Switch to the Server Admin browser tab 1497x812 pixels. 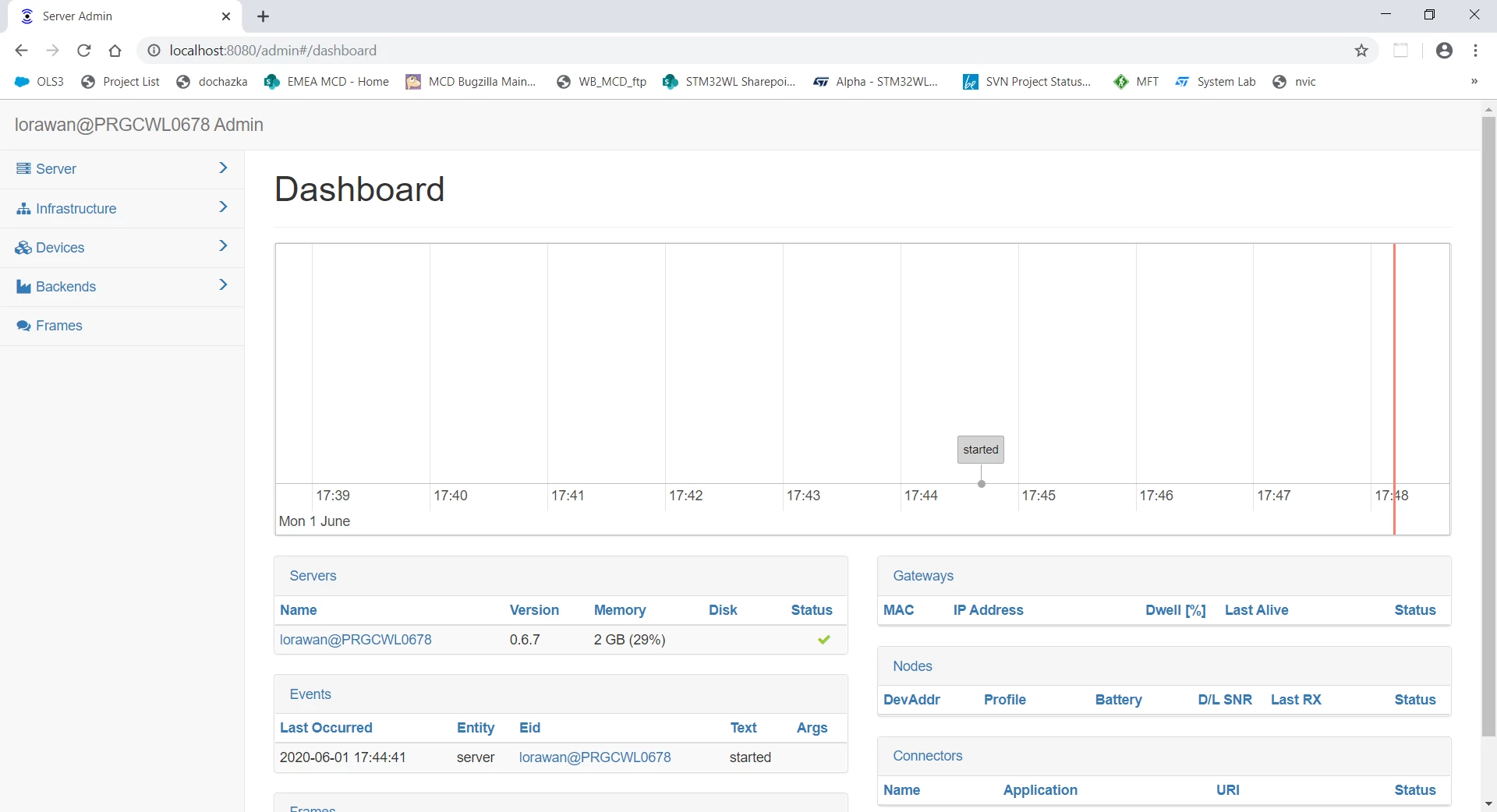(125, 16)
